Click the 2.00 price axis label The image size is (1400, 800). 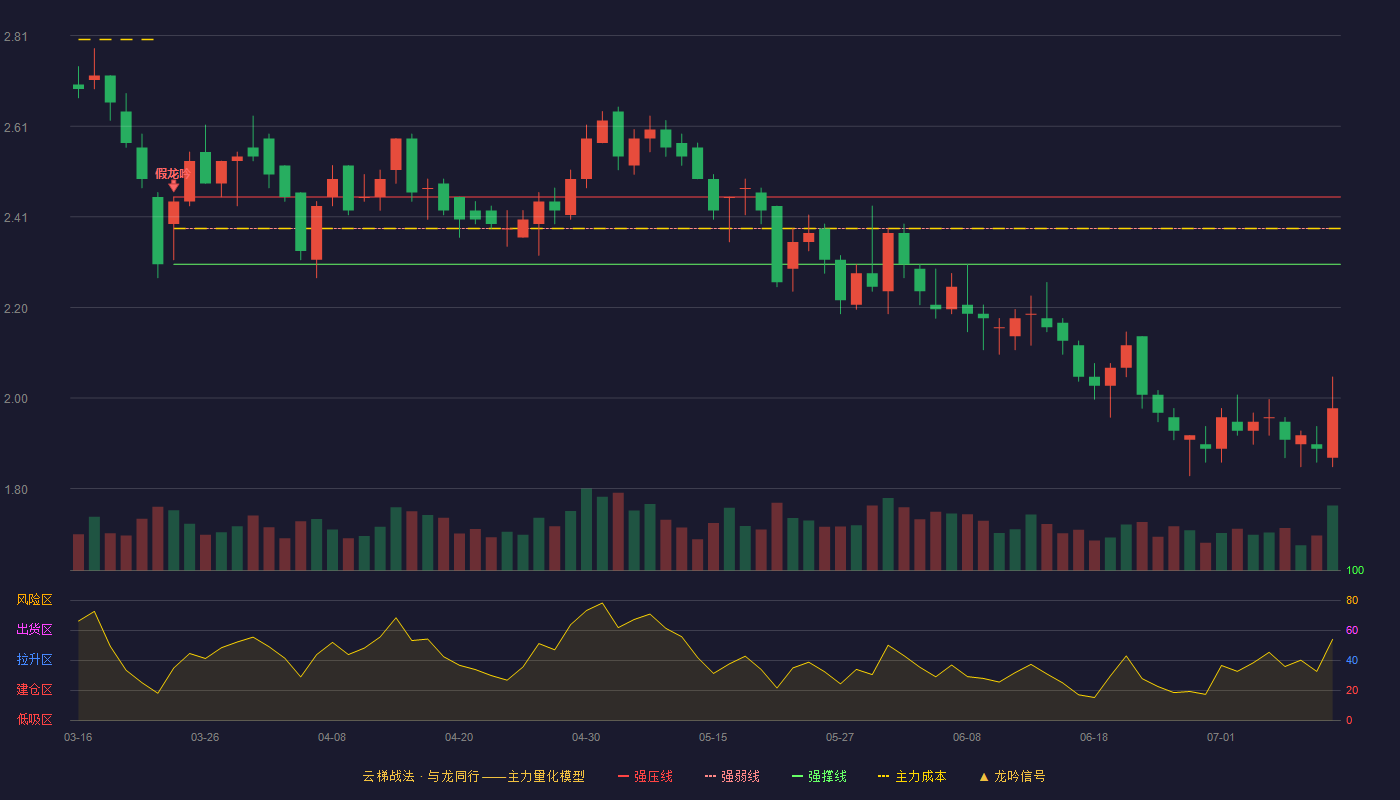(16, 399)
